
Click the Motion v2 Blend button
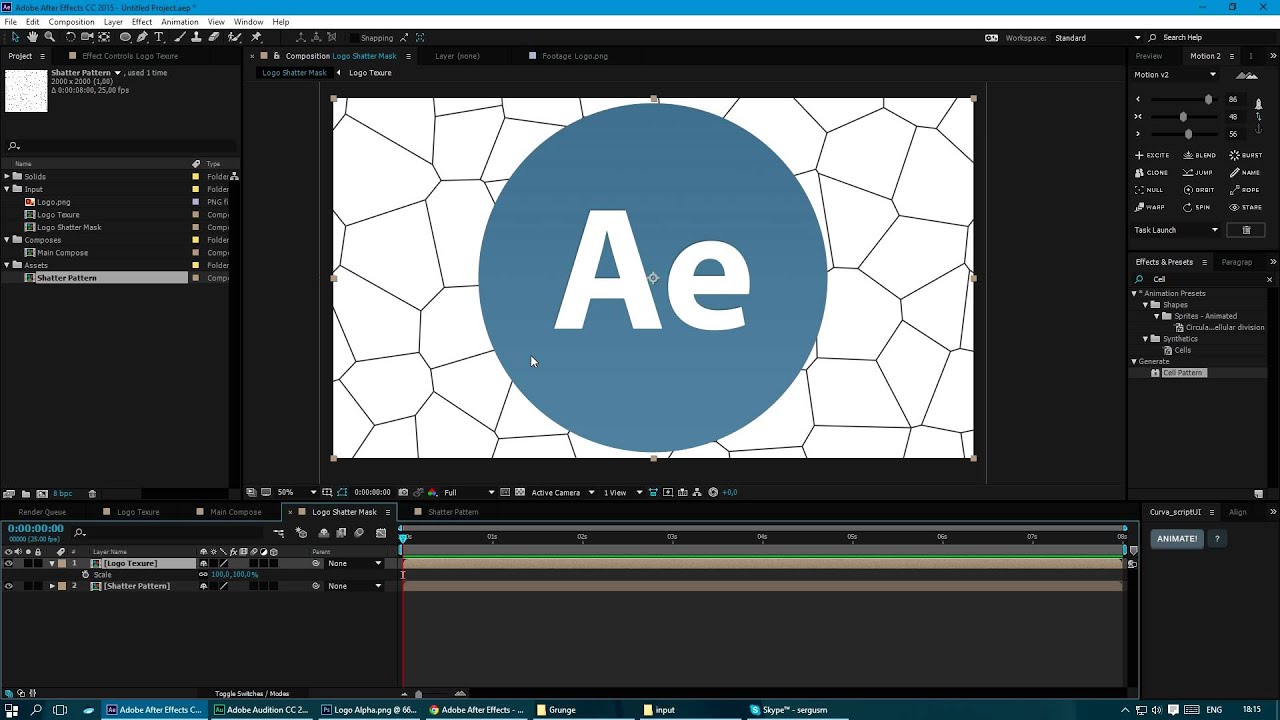(1199, 155)
